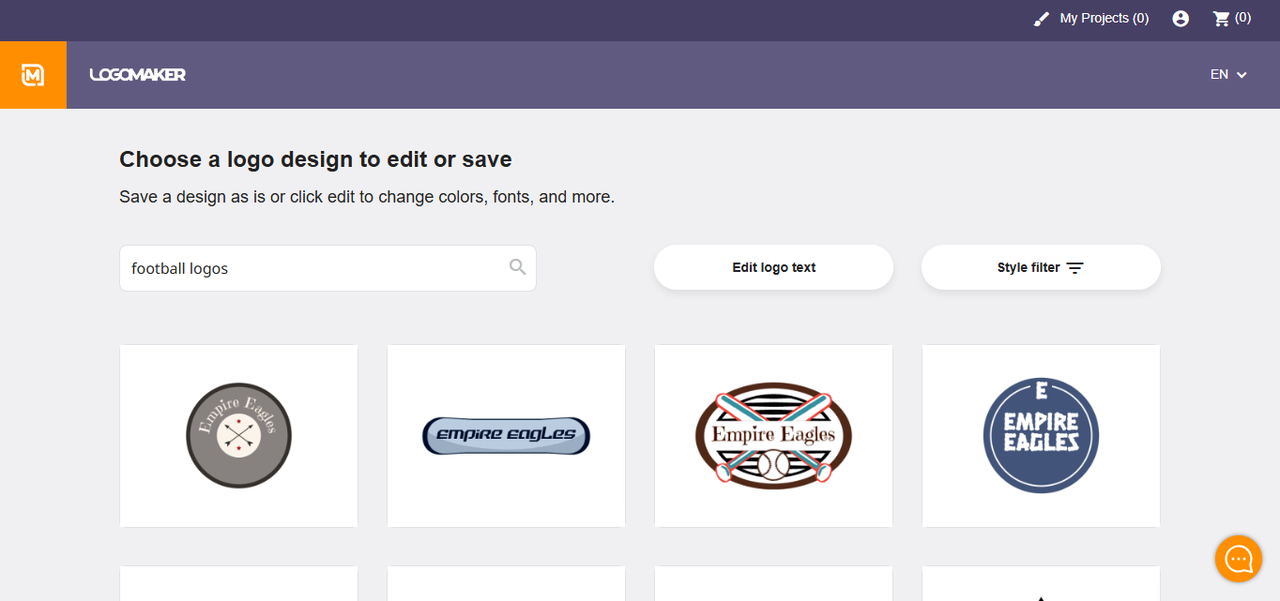Click the LogoMaker wordmark logo
1280x601 pixels.
[x=137, y=75]
